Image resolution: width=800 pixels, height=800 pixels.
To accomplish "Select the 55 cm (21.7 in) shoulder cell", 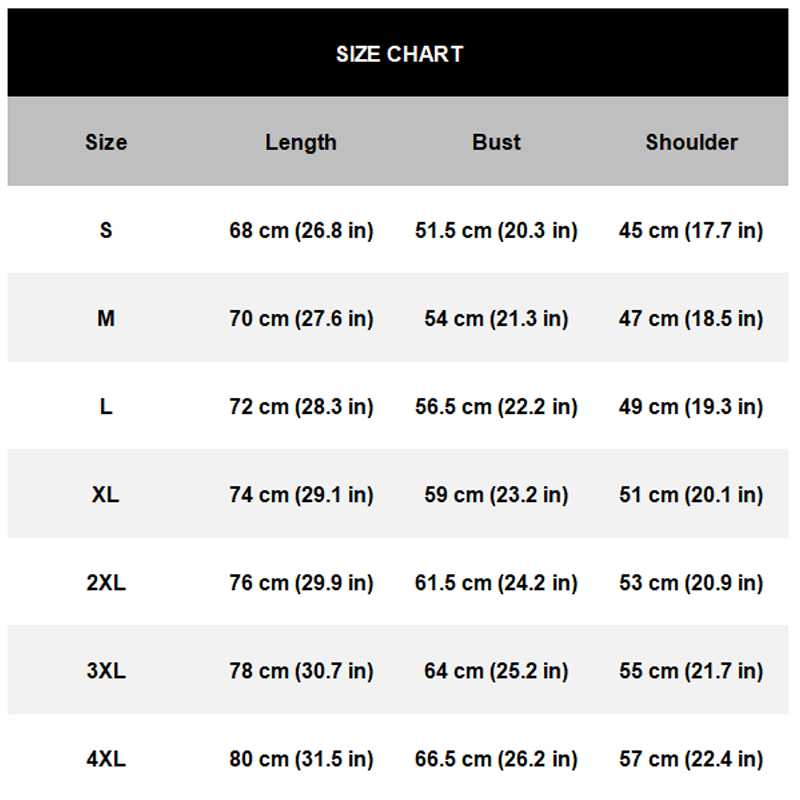I will tap(691, 670).
